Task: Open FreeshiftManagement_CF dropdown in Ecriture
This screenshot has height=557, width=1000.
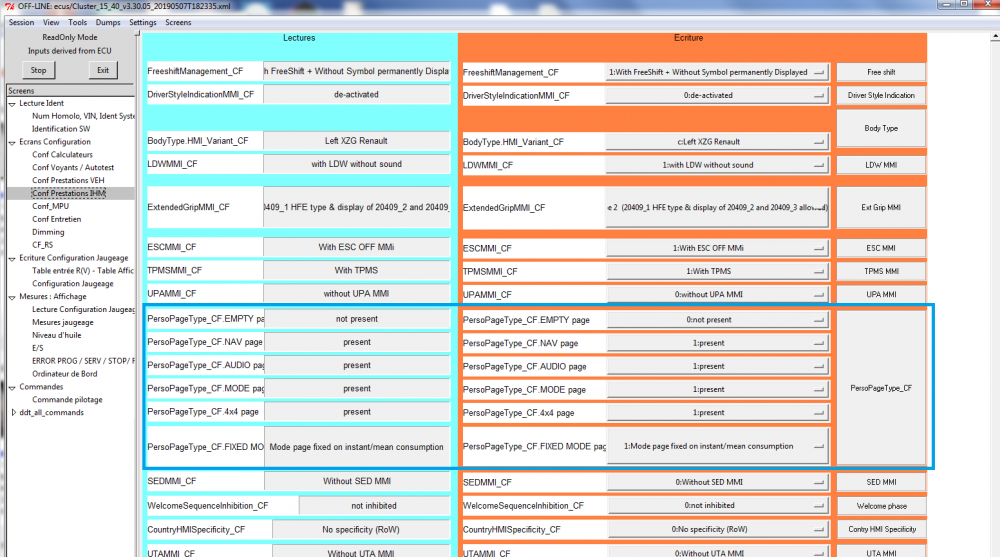Action: 717,73
